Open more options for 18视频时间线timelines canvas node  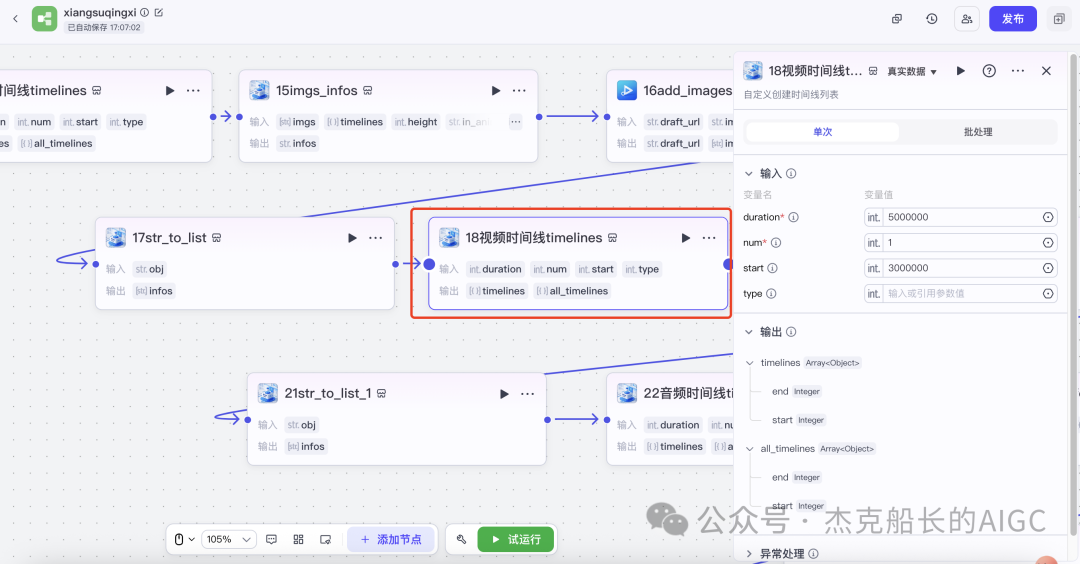coord(709,238)
